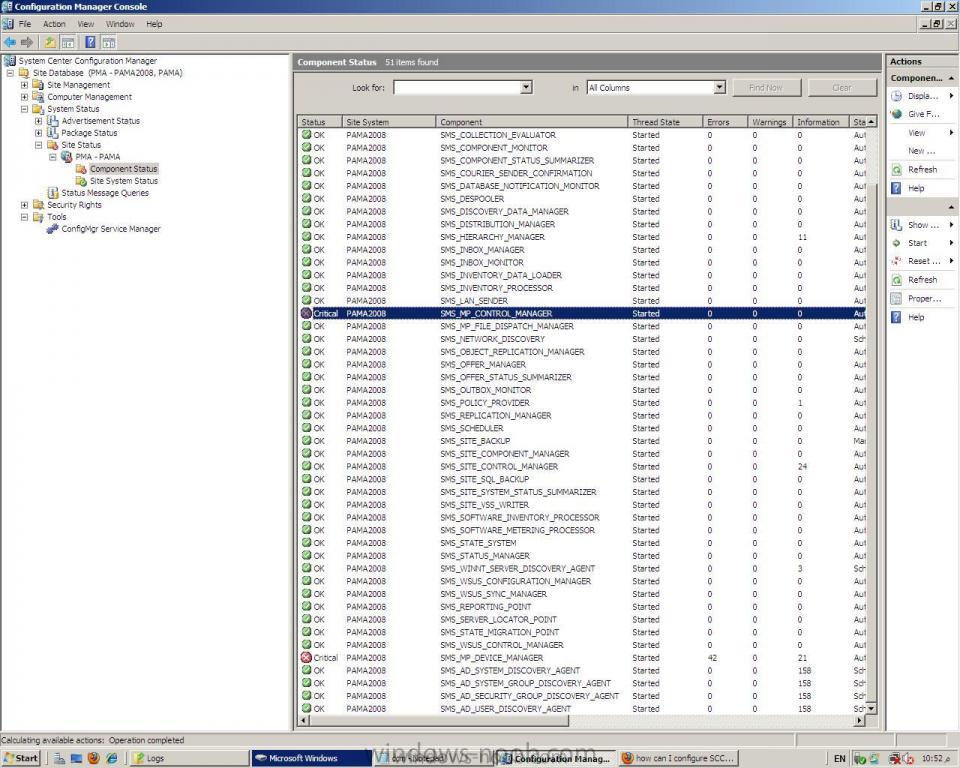Click the EN language indicator in taskbar

coord(839,759)
